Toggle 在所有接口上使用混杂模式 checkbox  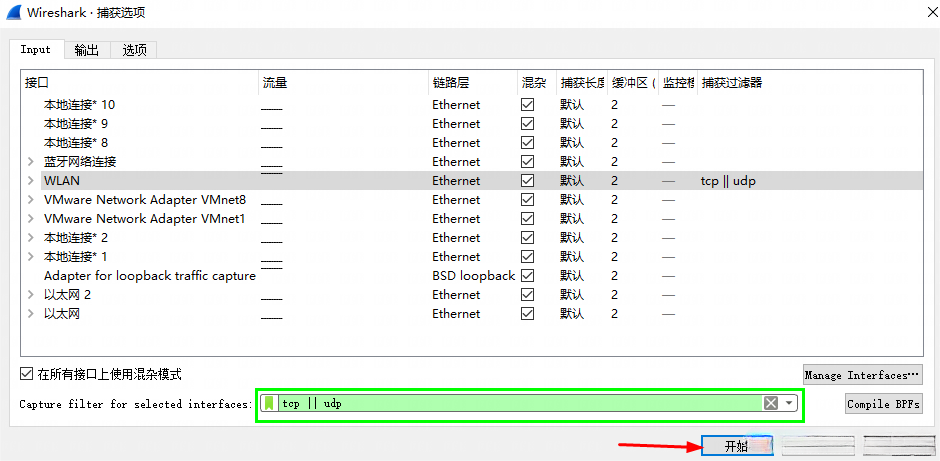click(x=26, y=375)
